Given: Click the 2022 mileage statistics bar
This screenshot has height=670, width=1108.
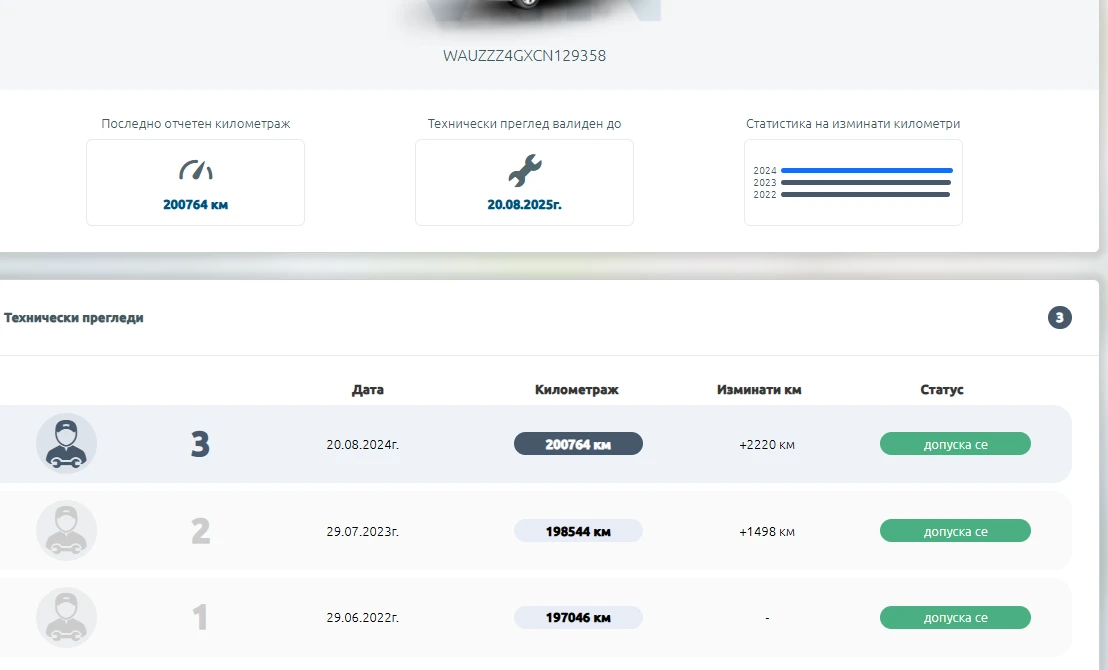Looking at the screenshot, I should 865,195.
